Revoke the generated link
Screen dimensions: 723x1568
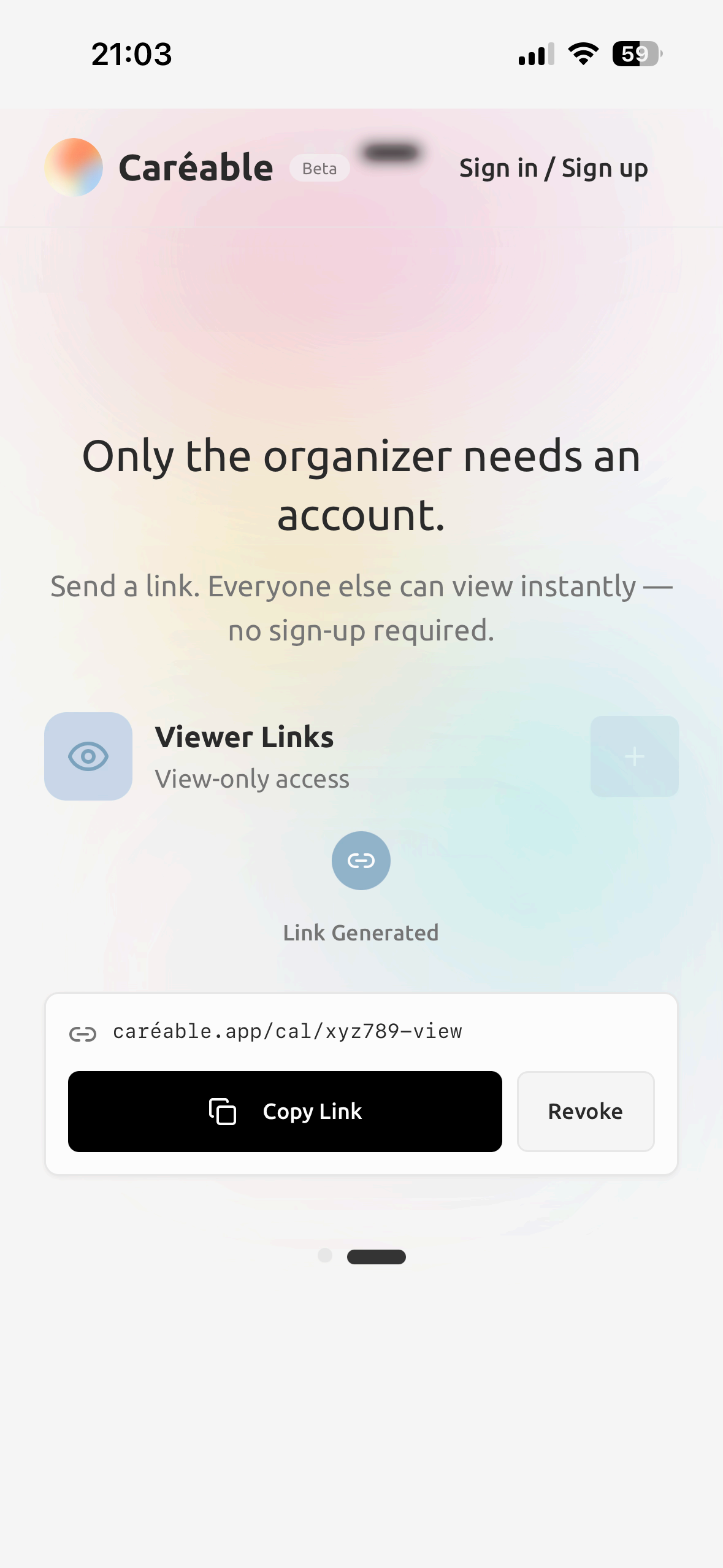586,1112
